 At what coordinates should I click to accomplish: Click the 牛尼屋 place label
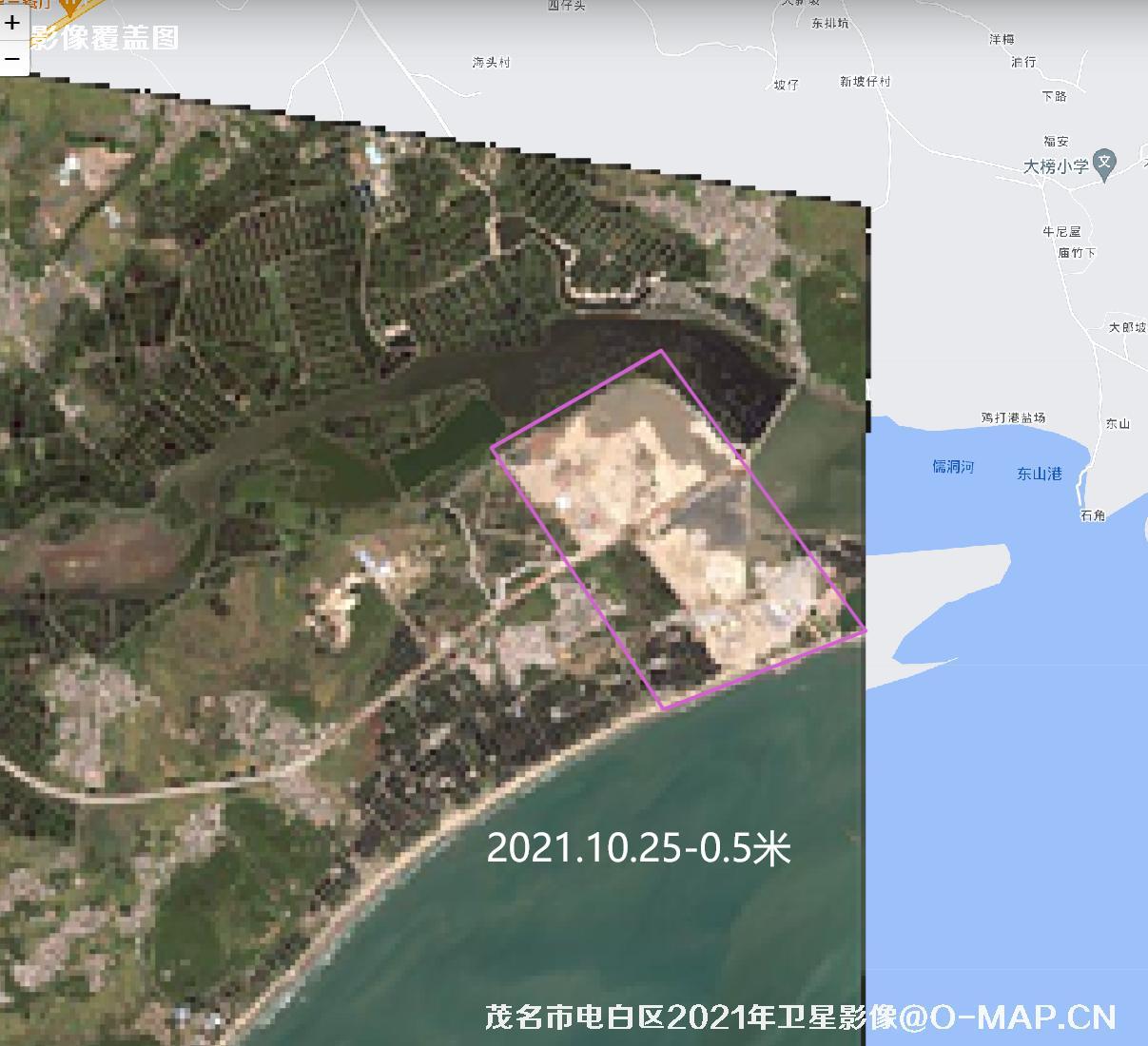(x=1061, y=231)
